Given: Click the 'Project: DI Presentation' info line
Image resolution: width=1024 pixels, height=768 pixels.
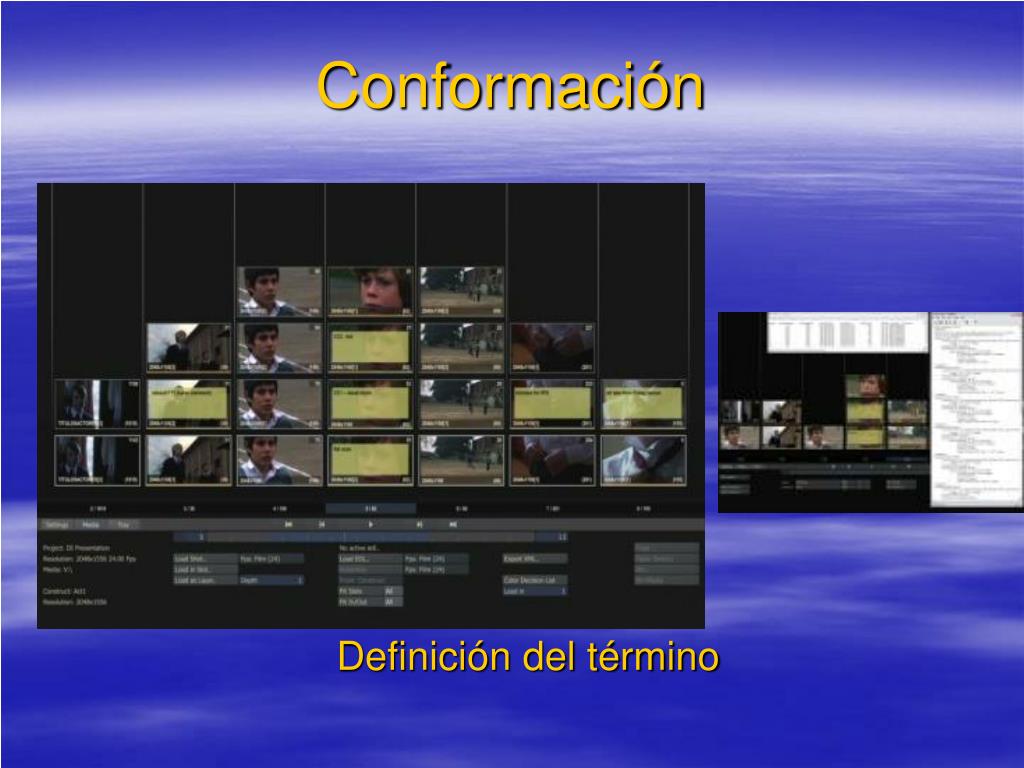Looking at the screenshot, I should pos(76,548).
